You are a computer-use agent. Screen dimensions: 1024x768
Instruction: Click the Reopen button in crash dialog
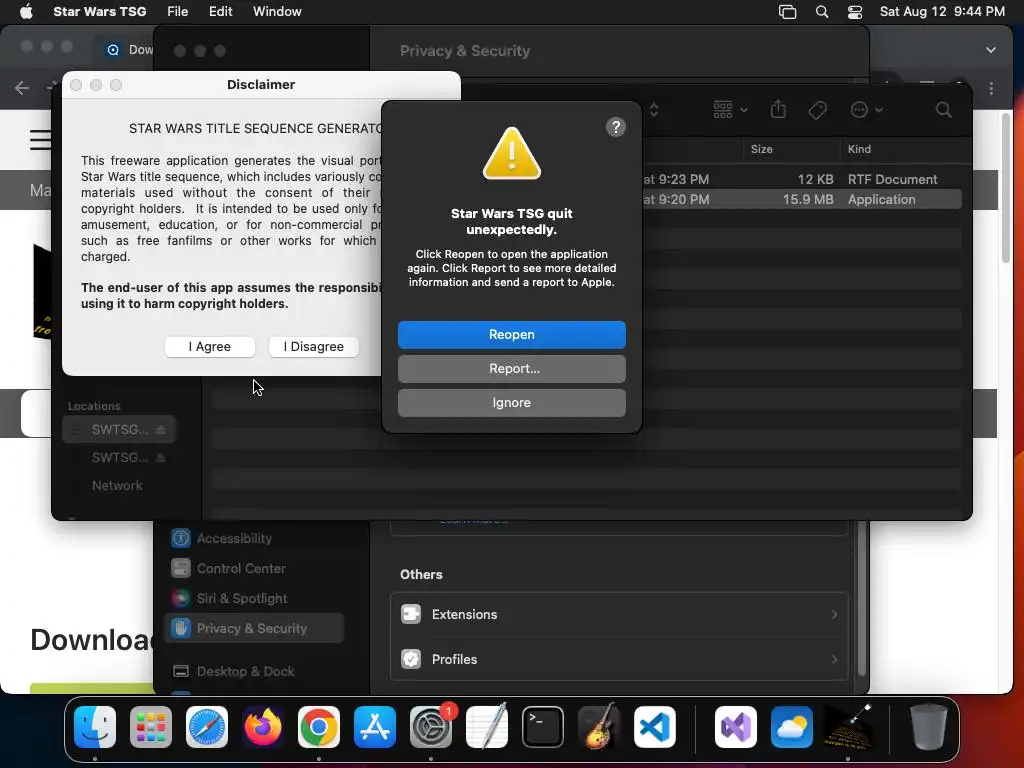[x=511, y=334]
